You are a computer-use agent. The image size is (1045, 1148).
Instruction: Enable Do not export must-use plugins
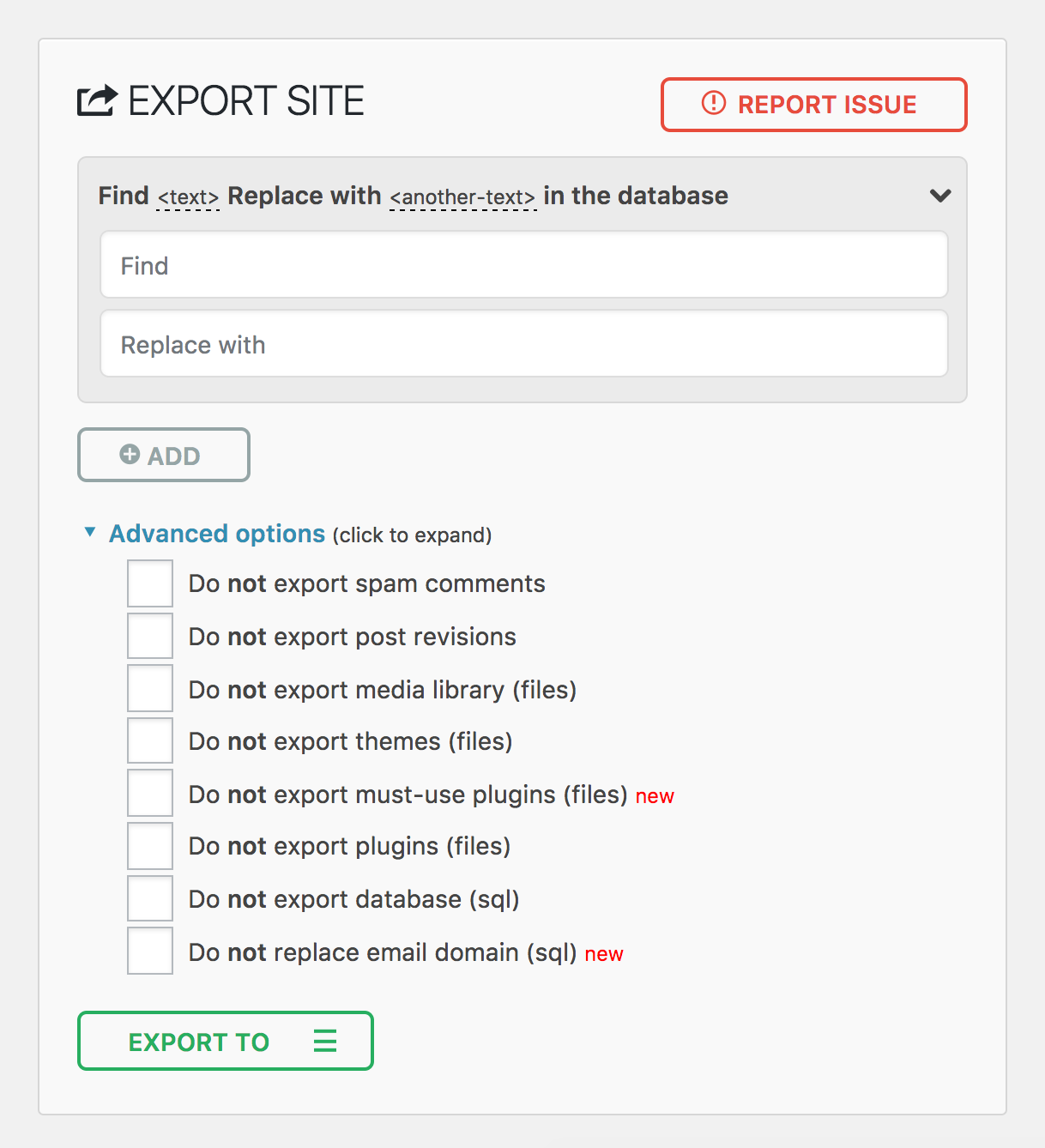click(x=149, y=792)
